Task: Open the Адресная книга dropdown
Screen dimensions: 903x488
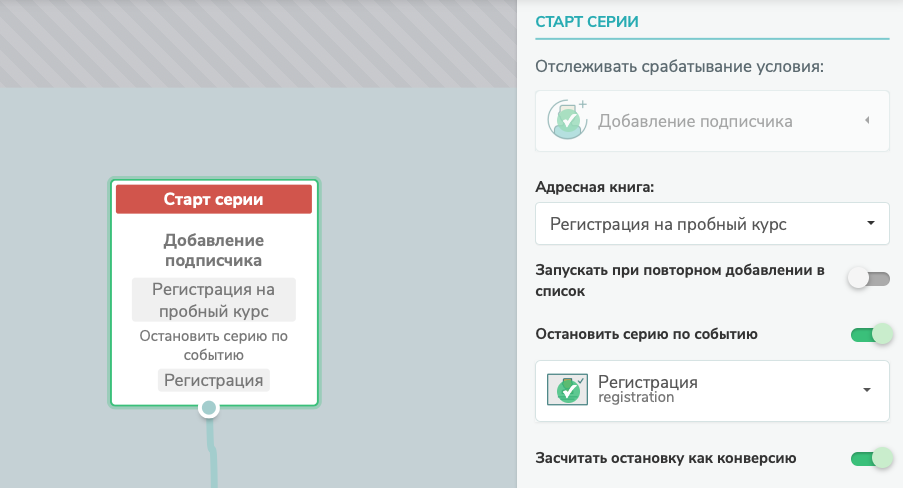Action: point(712,224)
